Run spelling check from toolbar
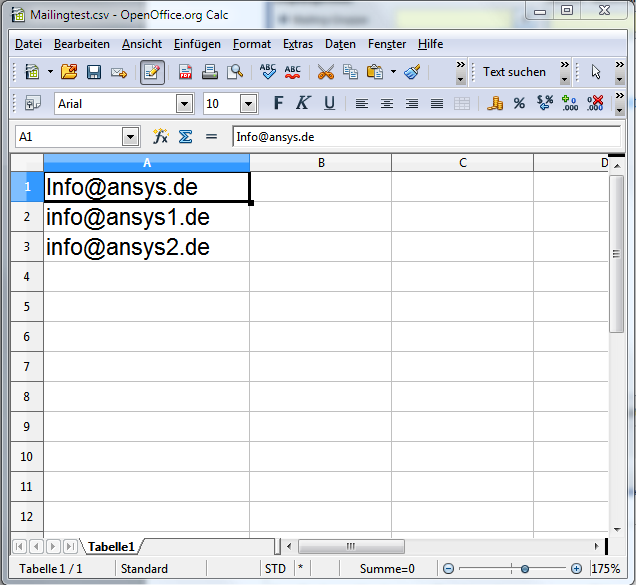The height and width of the screenshot is (585, 636). (x=267, y=72)
